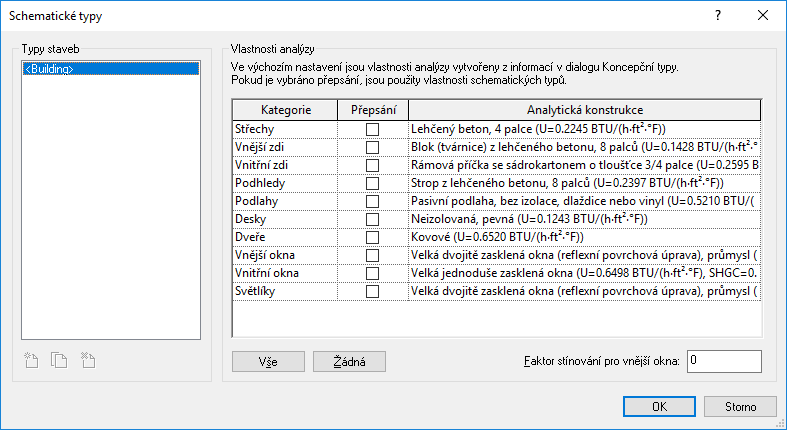This screenshot has height=430, width=787.
Task: Check the override box for Dveře
Action: [373, 238]
